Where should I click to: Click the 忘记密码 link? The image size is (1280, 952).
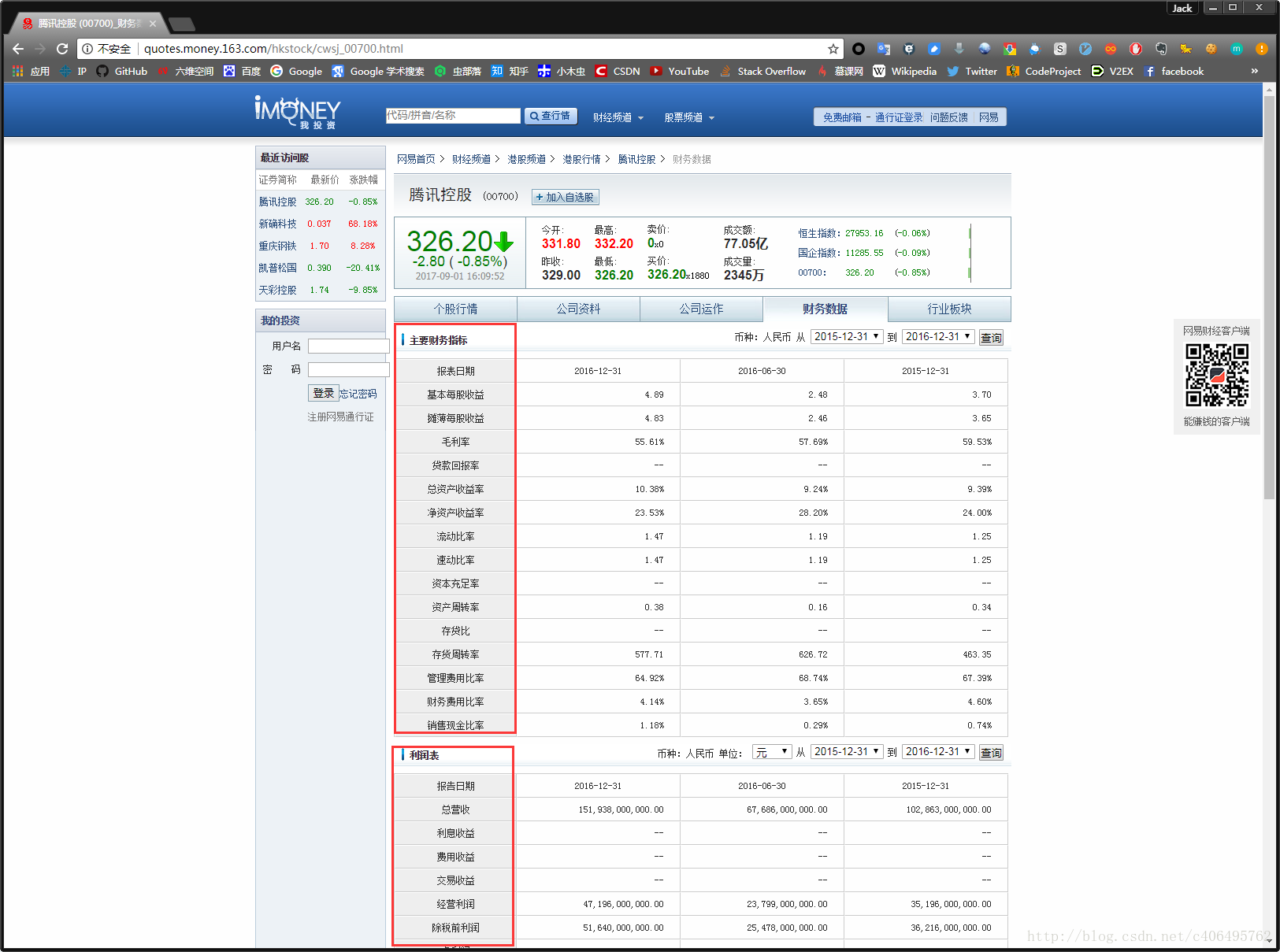tap(358, 394)
